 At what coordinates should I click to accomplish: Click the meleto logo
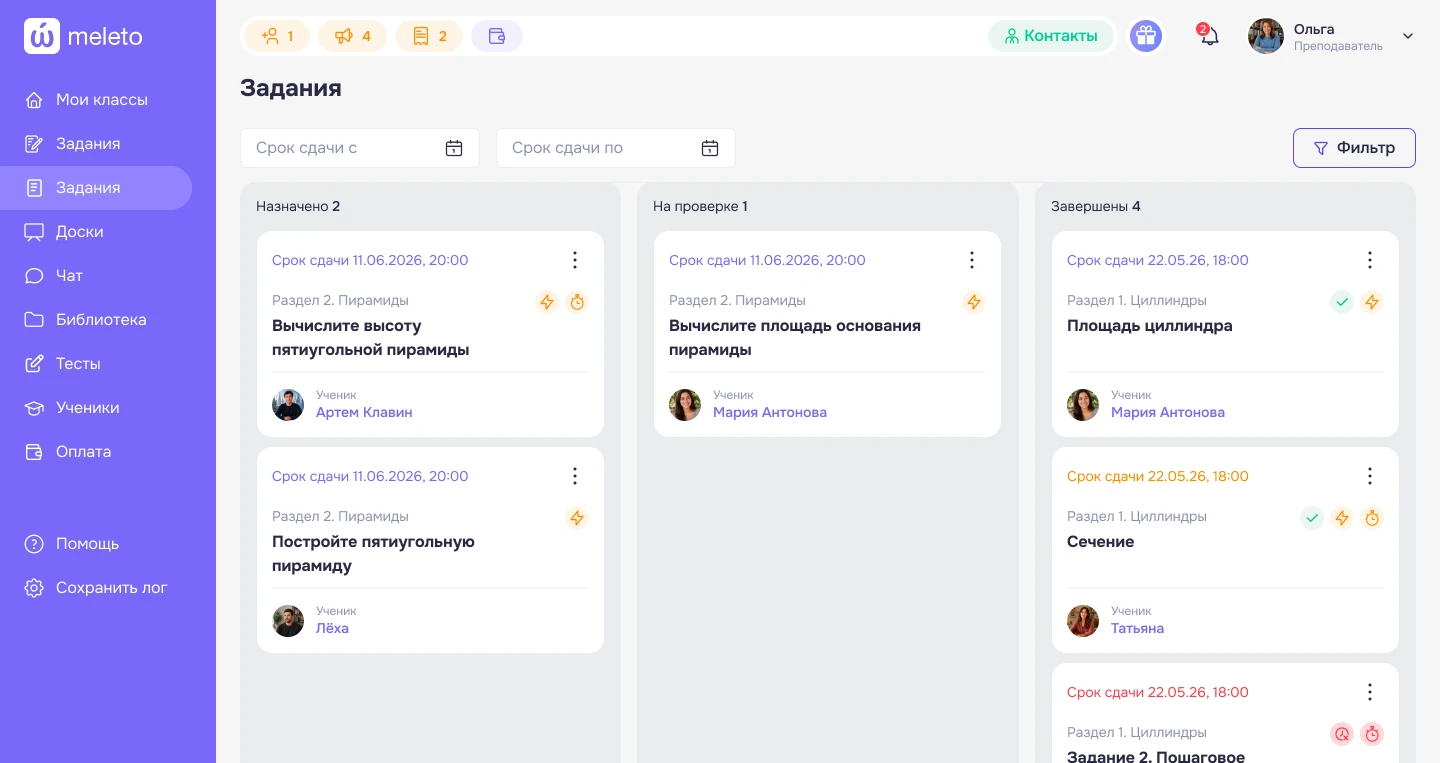coord(84,37)
